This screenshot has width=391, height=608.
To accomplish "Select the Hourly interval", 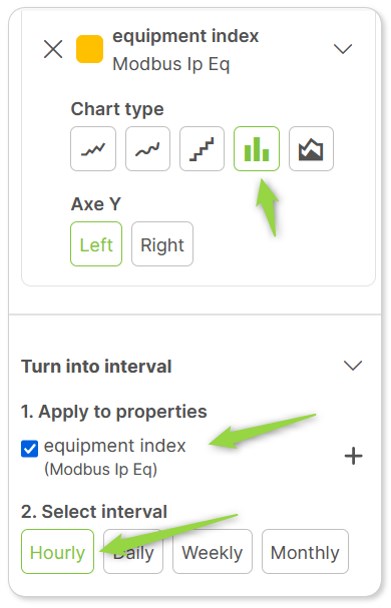I will click(x=57, y=551).
